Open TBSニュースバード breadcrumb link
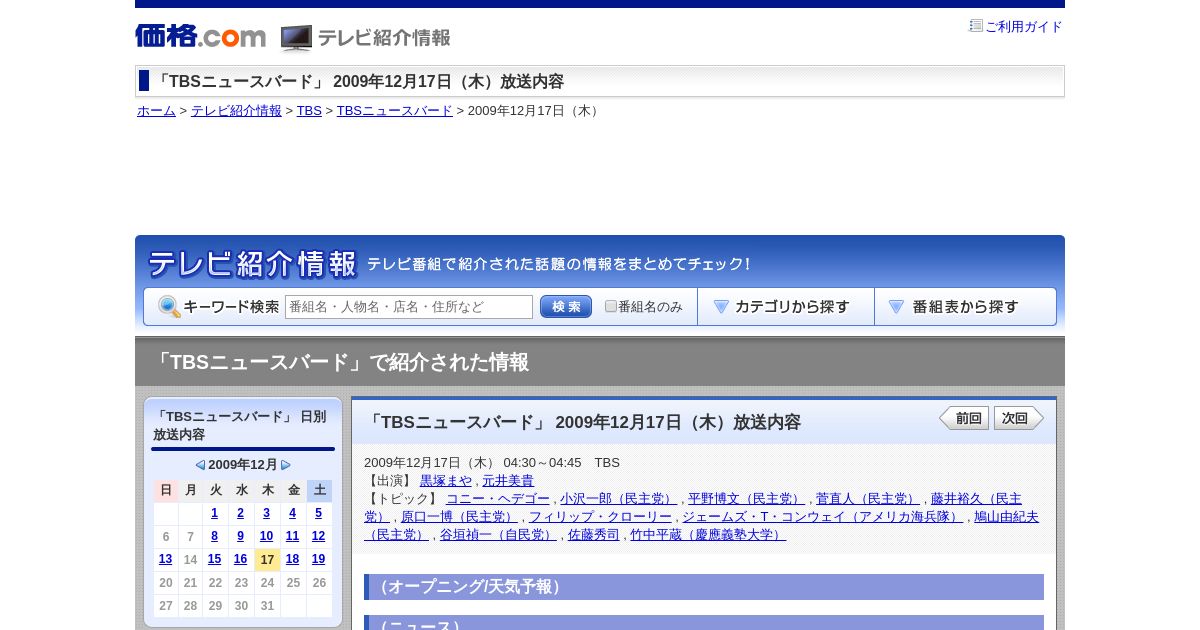1200x630 pixels. 395,111
